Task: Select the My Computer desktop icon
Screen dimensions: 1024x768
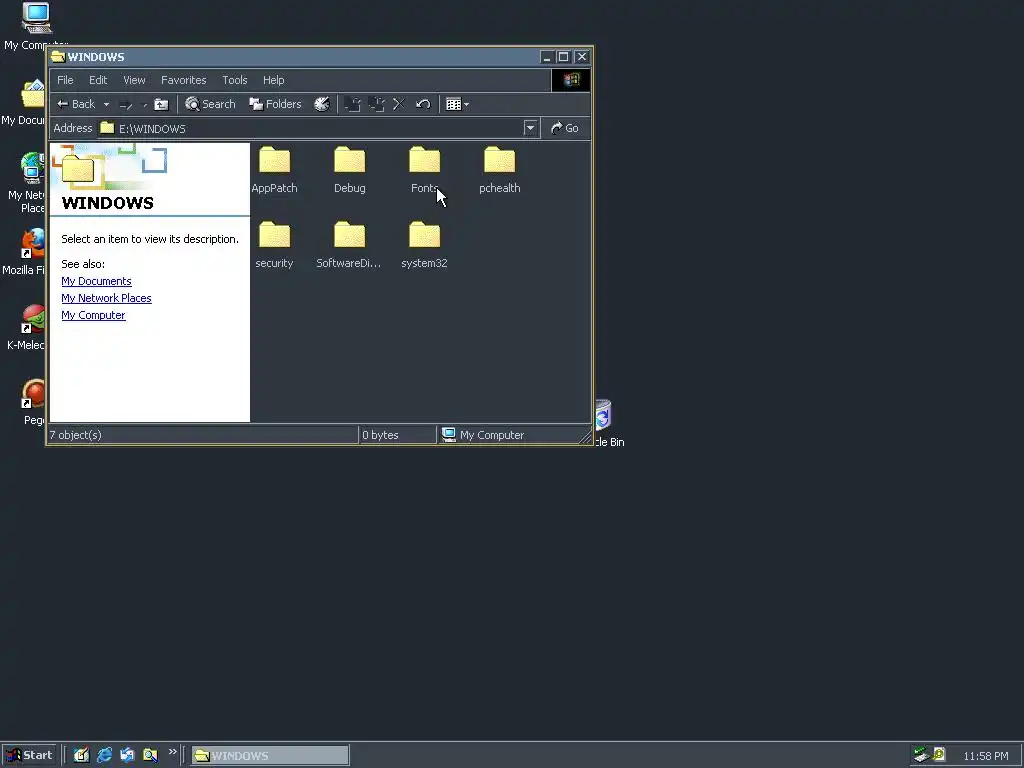Action: (36, 26)
